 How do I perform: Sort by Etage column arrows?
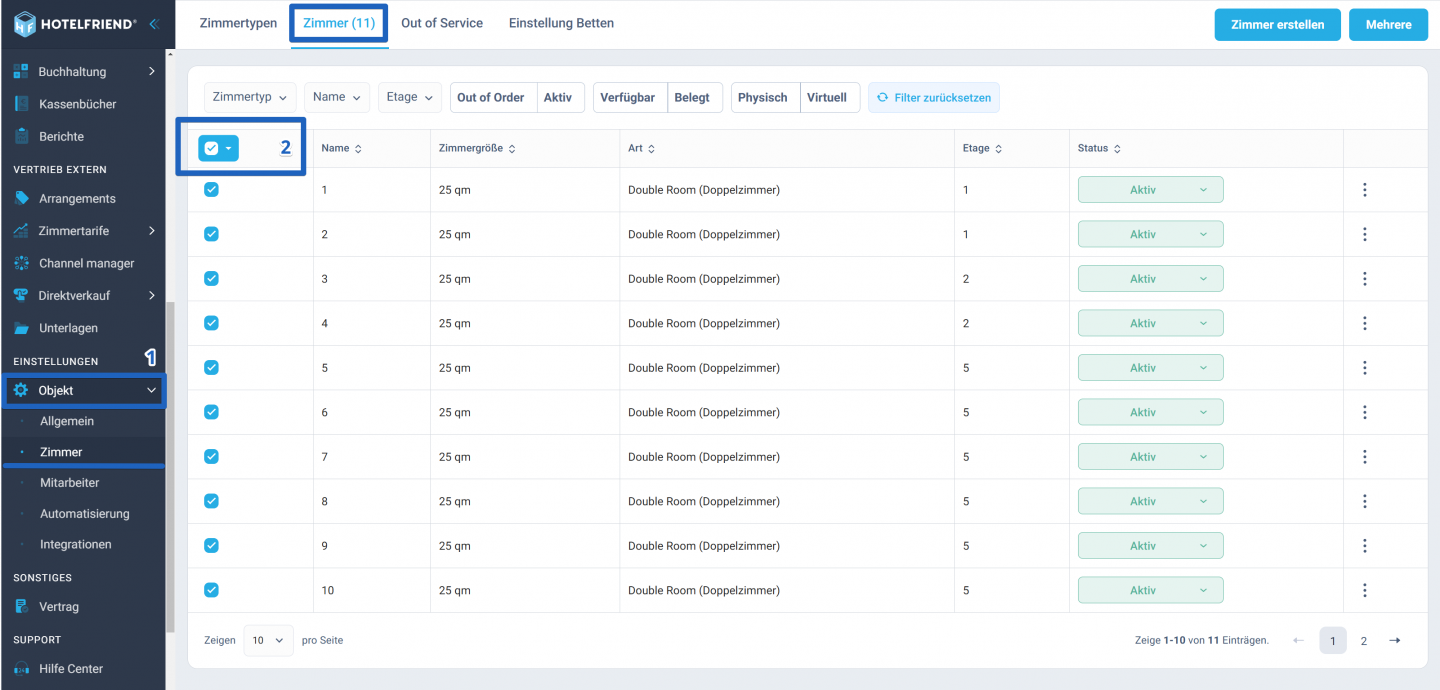tap(998, 149)
